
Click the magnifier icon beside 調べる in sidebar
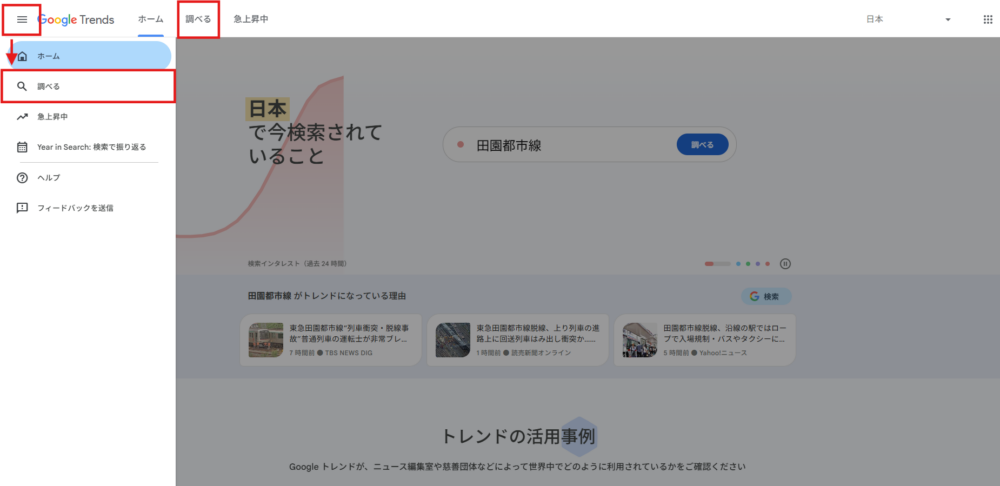pos(22,87)
